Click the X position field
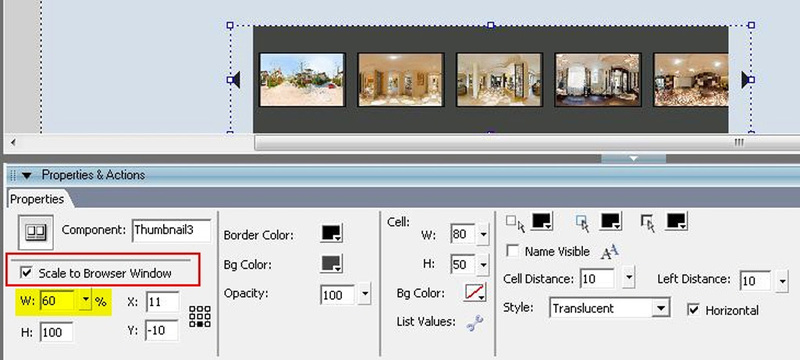 pos(162,302)
